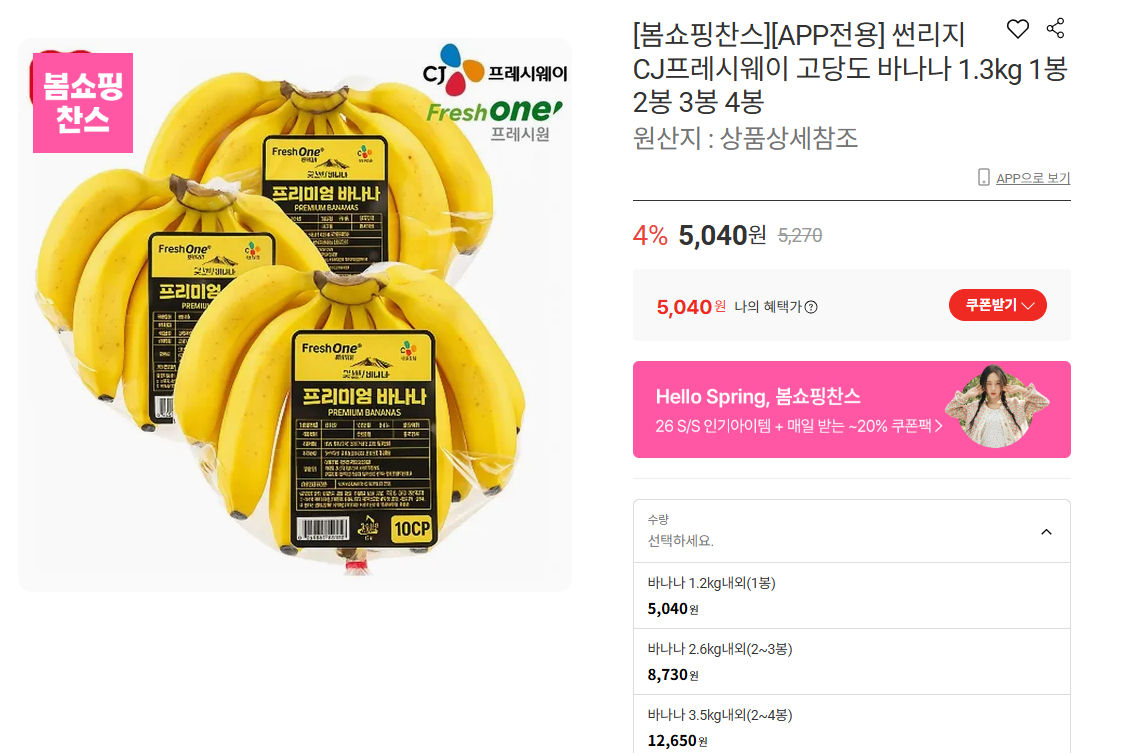Click the Fresh One 프레시원 logo
Viewport: 1122px width, 753px height.
pos(494,120)
